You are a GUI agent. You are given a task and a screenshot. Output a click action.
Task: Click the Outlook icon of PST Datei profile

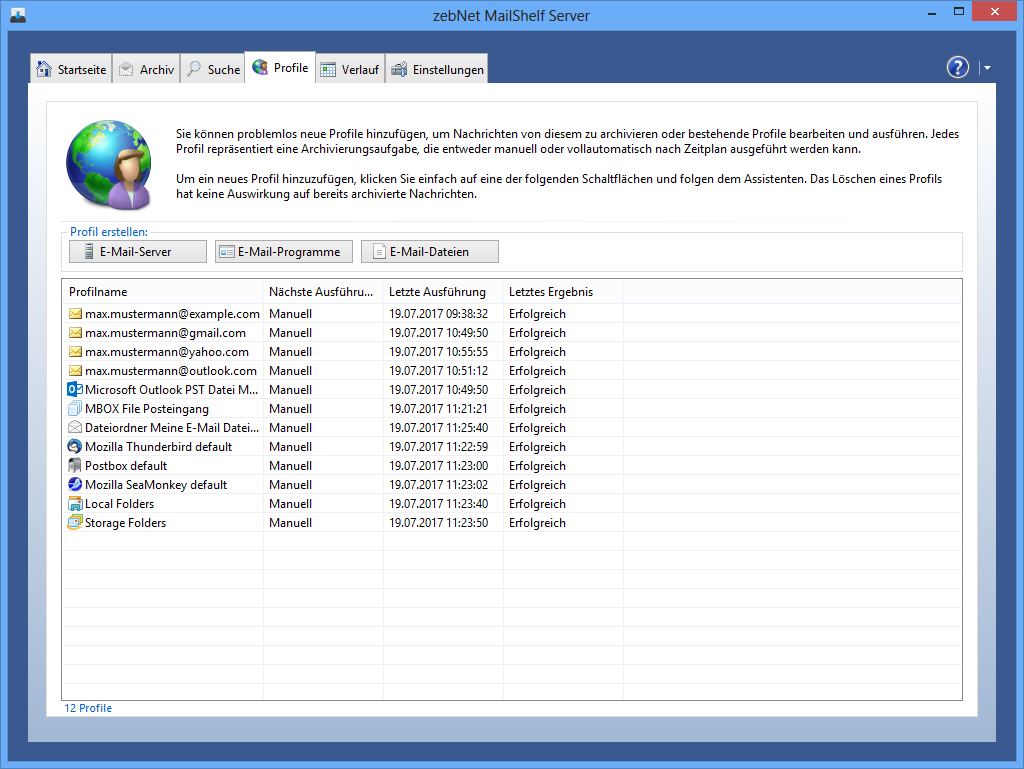point(75,390)
